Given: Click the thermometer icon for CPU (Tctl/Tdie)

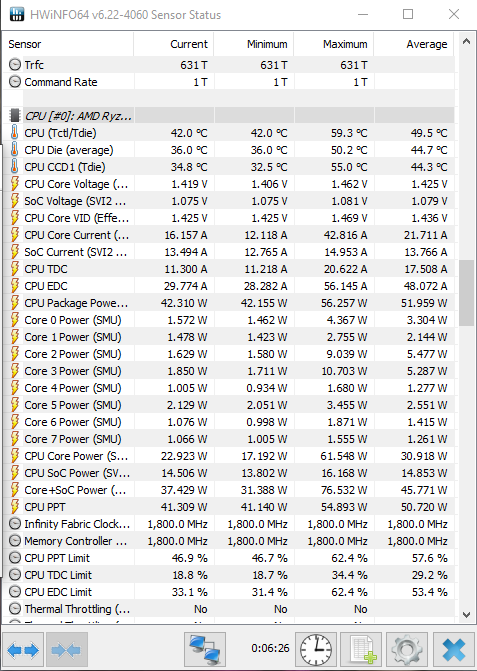Looking at the screenshot, I should [15, 133].
